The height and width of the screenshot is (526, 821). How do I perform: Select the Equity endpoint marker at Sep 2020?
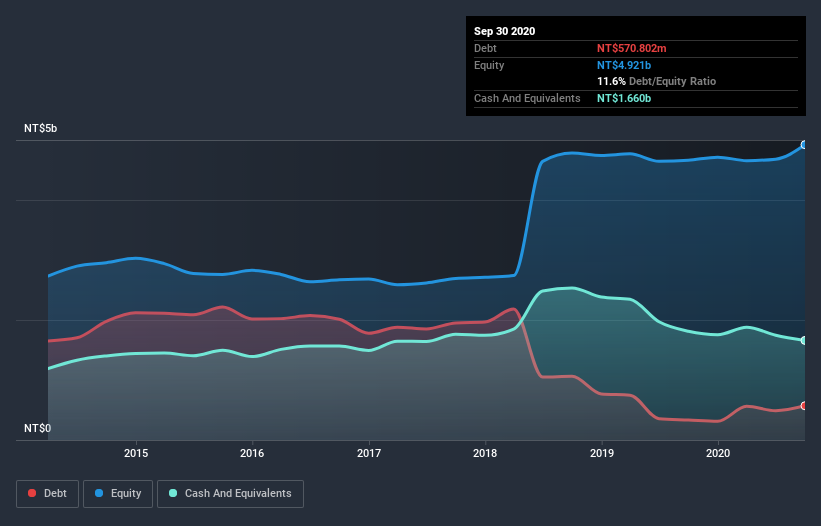point(804,145)
